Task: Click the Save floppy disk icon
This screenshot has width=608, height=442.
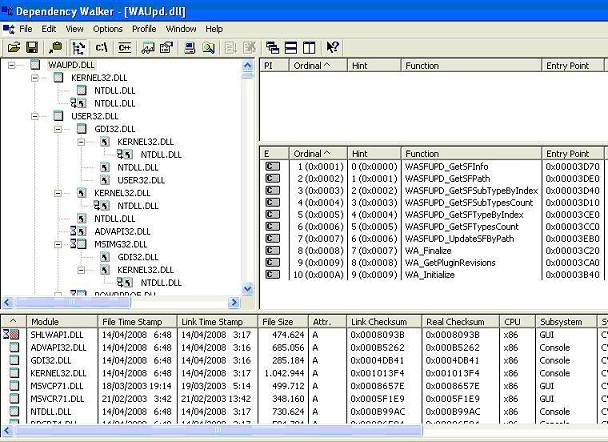Action: point(32,48)
